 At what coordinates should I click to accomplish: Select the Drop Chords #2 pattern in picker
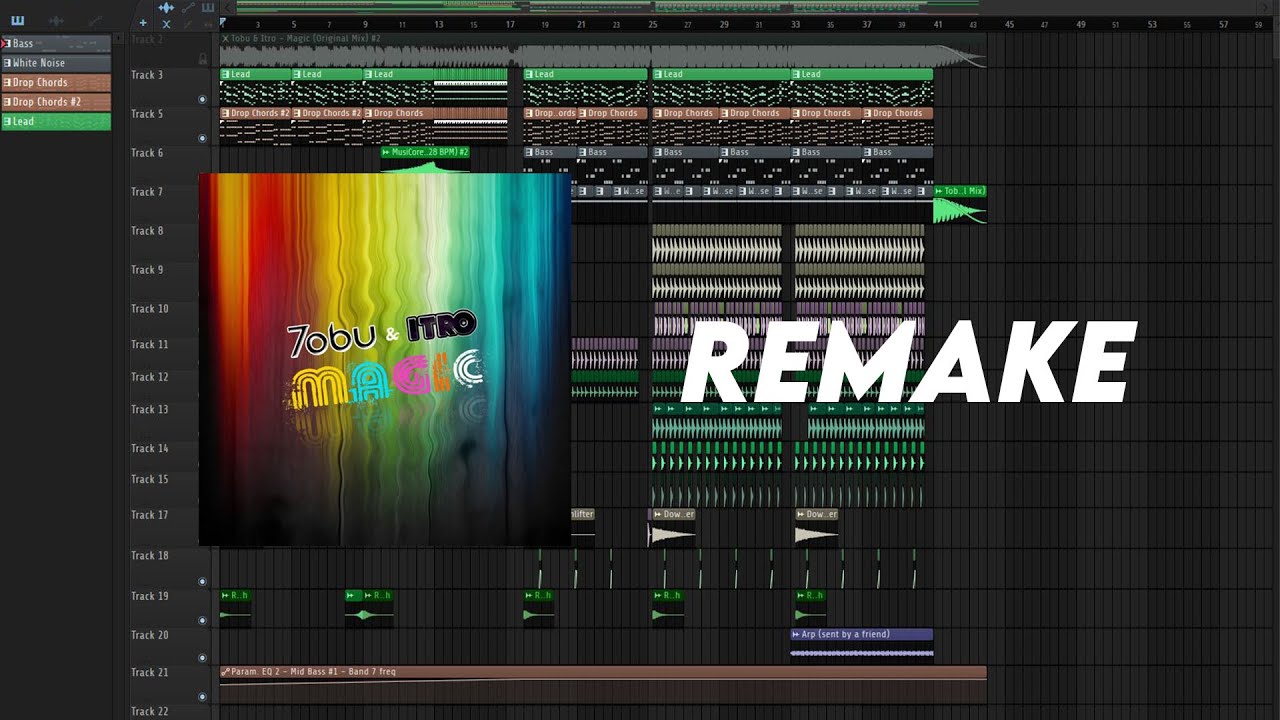coord(56,102)
